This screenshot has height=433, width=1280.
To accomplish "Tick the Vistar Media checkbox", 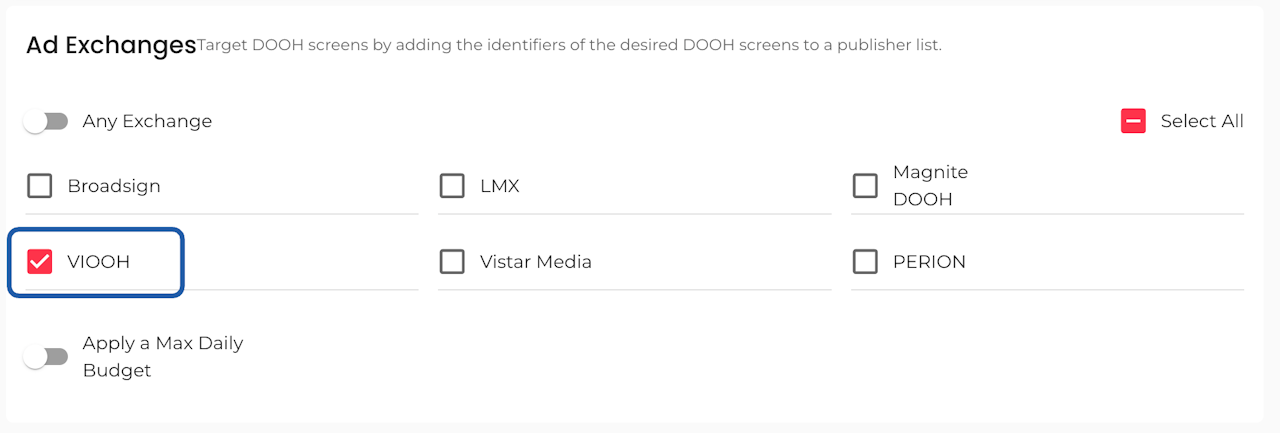I will click(452, 262).
